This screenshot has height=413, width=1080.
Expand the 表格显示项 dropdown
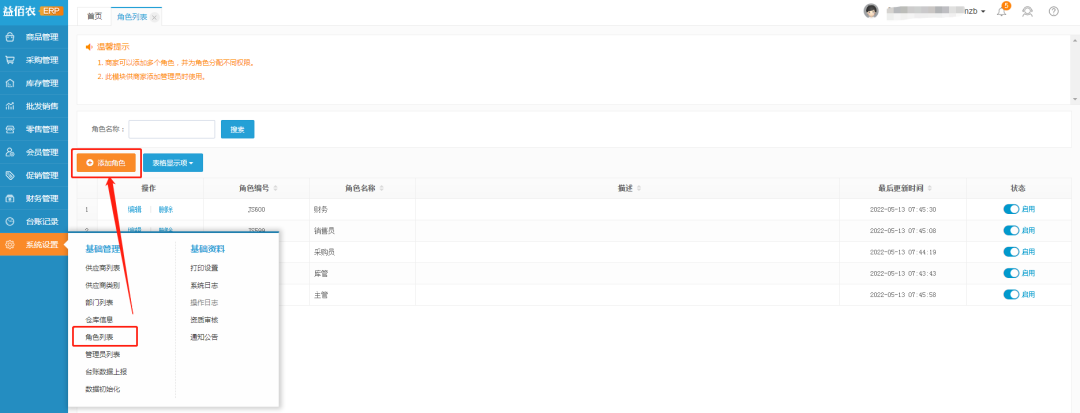[173, 162]
